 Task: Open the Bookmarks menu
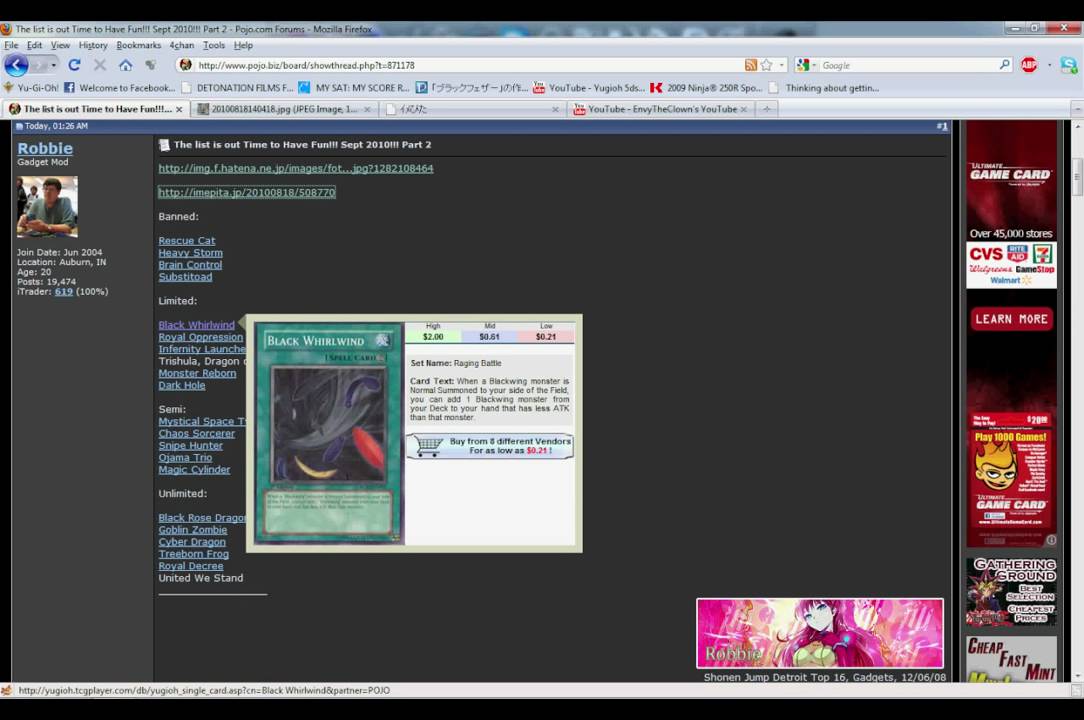click(x=138, y=45)
